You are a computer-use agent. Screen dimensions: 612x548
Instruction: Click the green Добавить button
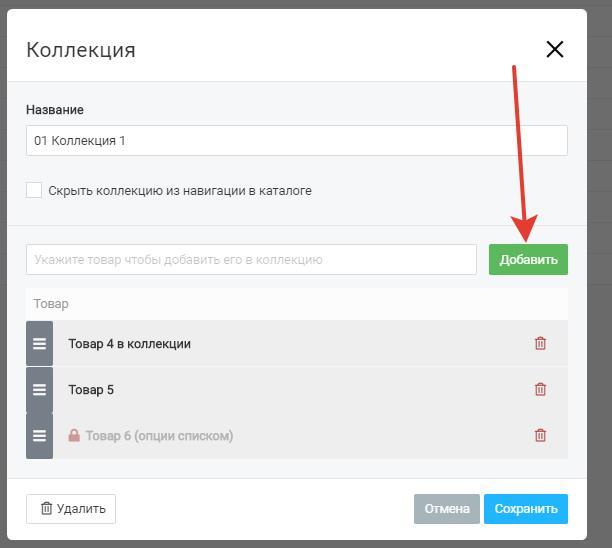coord(528,260)
